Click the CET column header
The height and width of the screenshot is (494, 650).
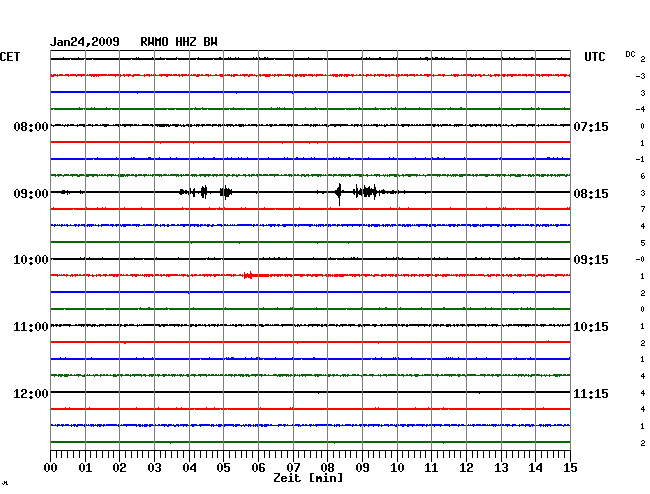[10, 57]
